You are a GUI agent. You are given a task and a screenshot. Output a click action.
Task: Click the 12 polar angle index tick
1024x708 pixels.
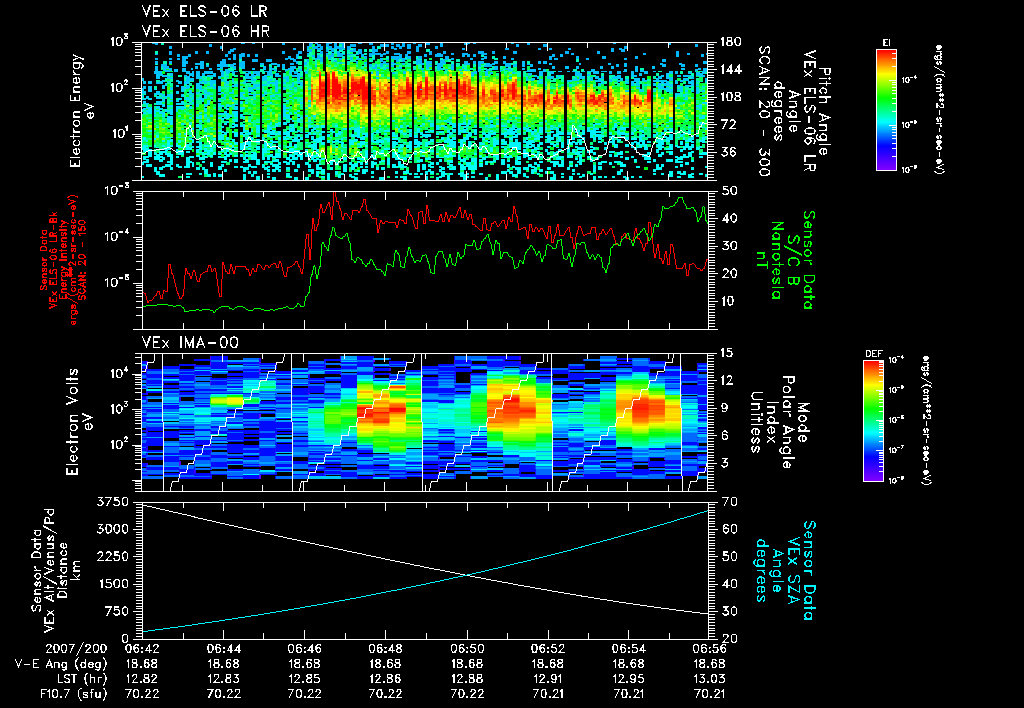(728, 380)
